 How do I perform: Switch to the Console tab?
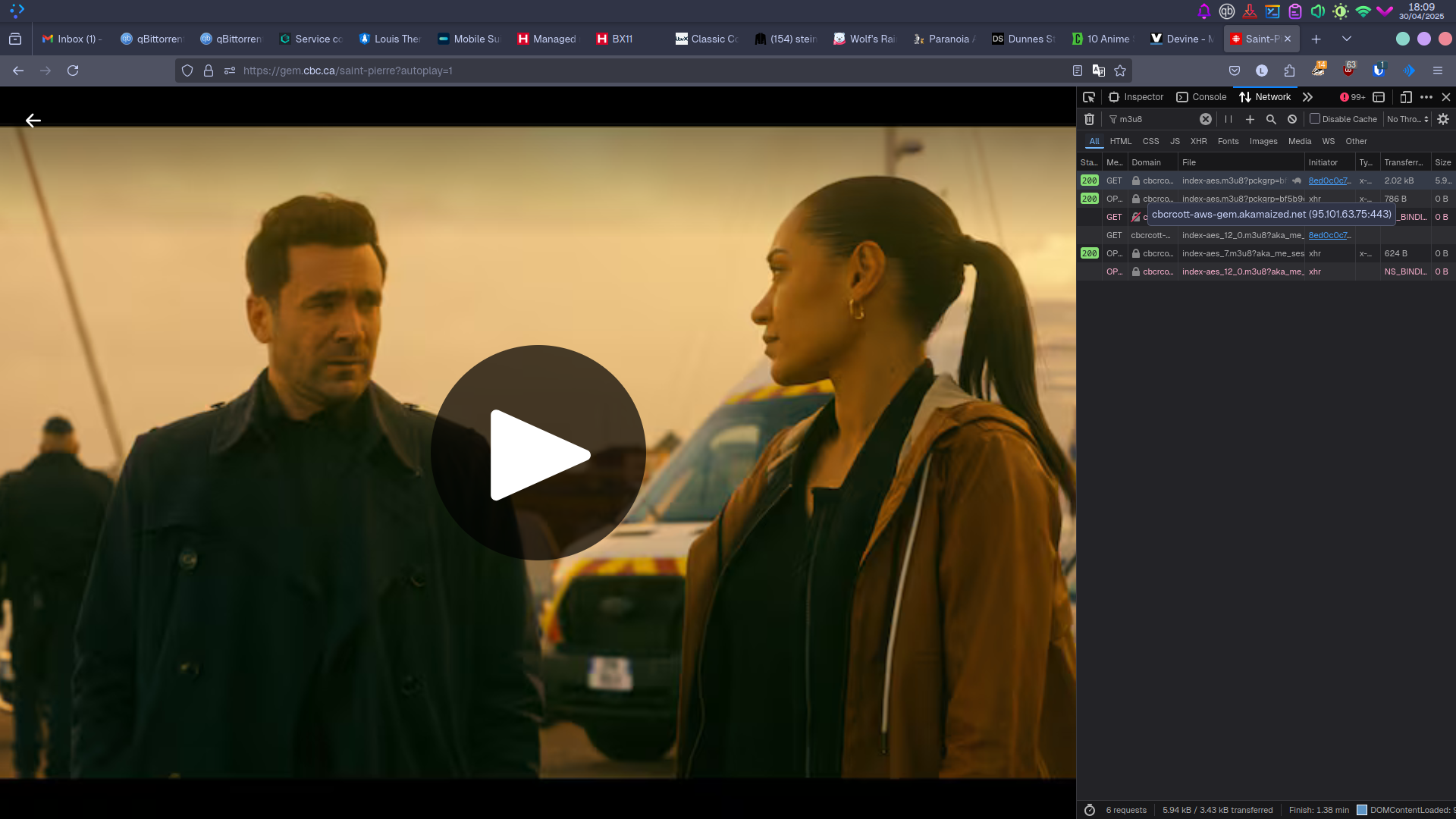(1201, 97)
